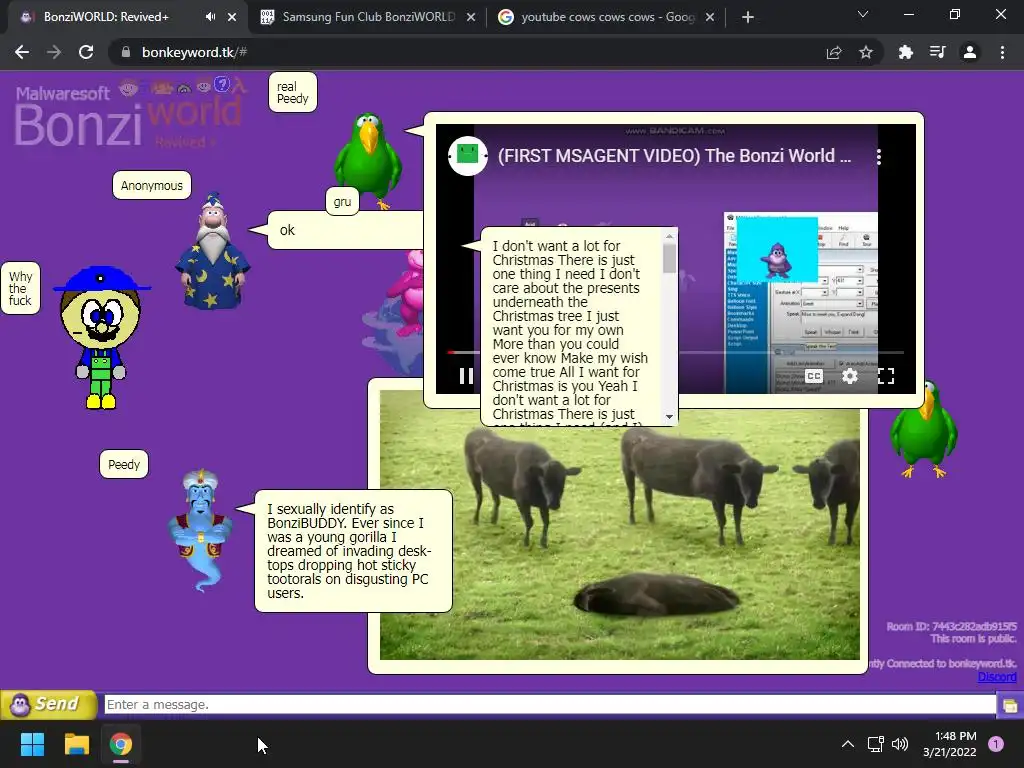Reload the bonkeyword.tk page
Viewport: 1024px width, 768px height.
(x=86, y=52)
